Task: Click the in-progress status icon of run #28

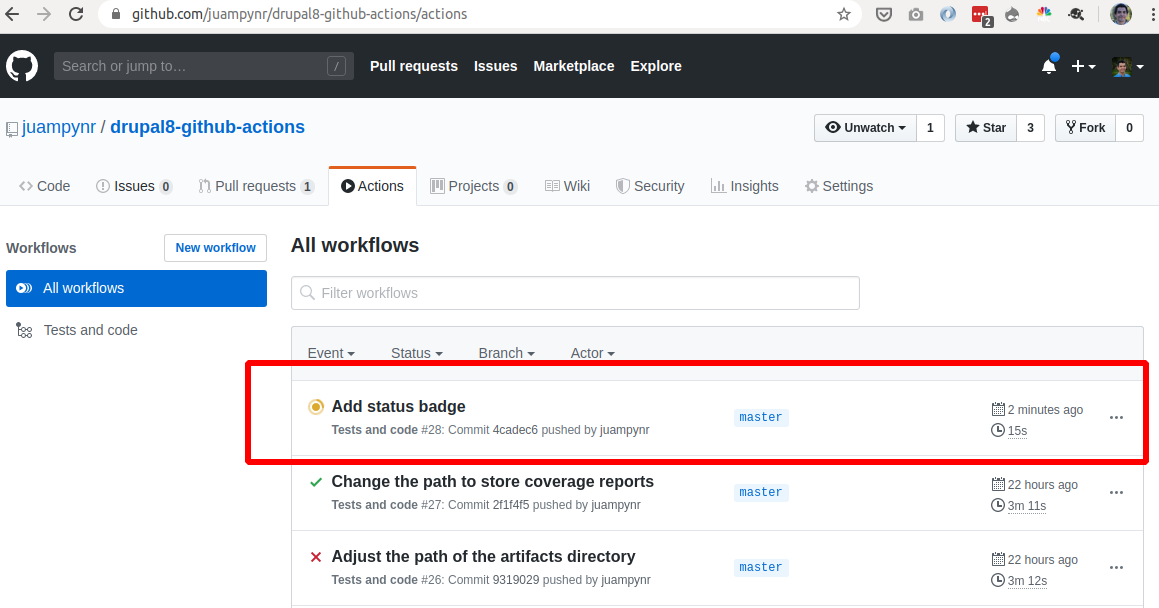Action: (316, 407)
